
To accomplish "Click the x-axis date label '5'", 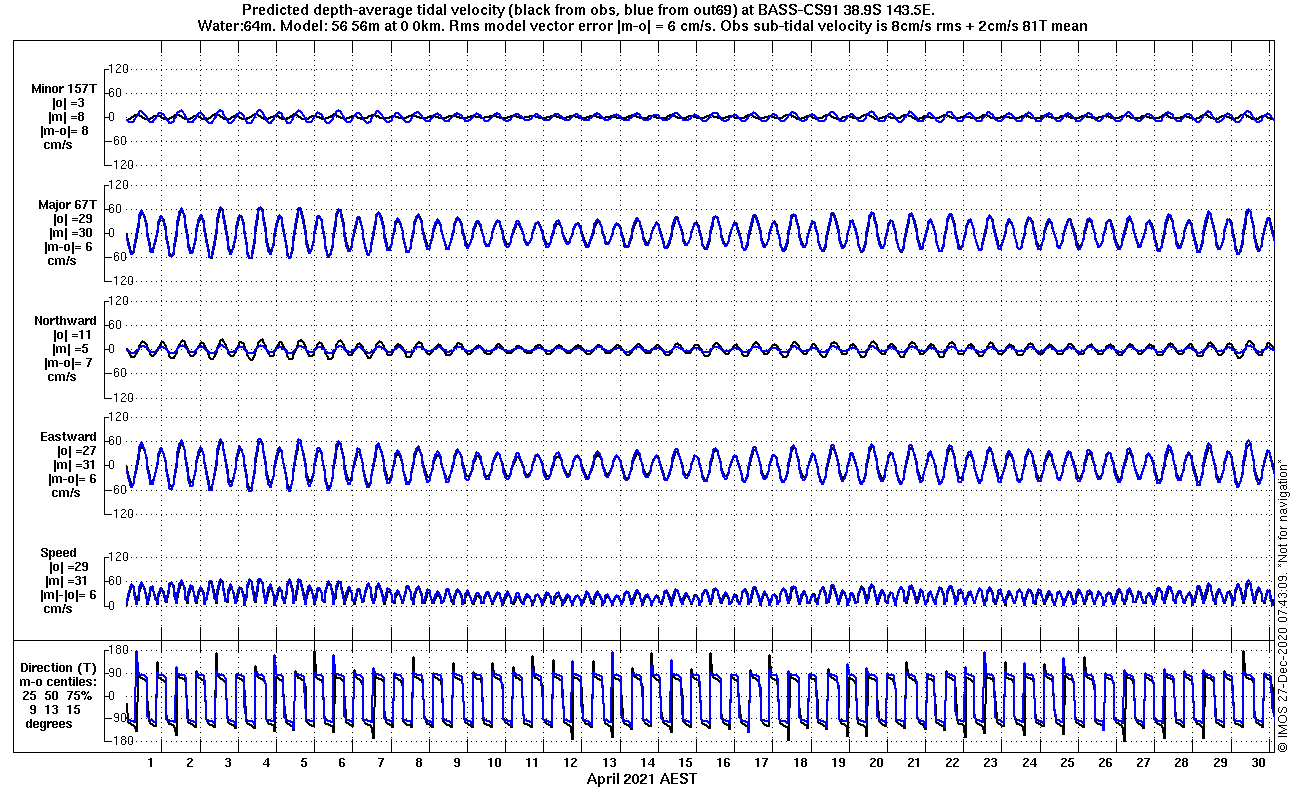I will tap(304, 763).
